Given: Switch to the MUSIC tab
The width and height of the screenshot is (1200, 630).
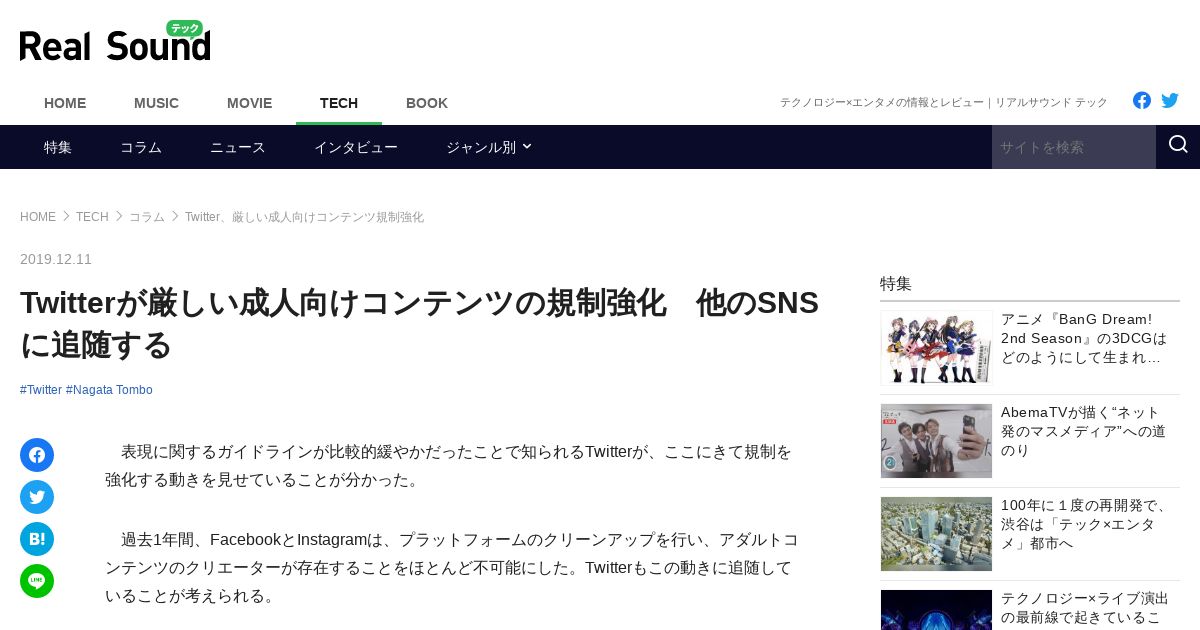Looking at the screenshot, I should tap(156, 103).
